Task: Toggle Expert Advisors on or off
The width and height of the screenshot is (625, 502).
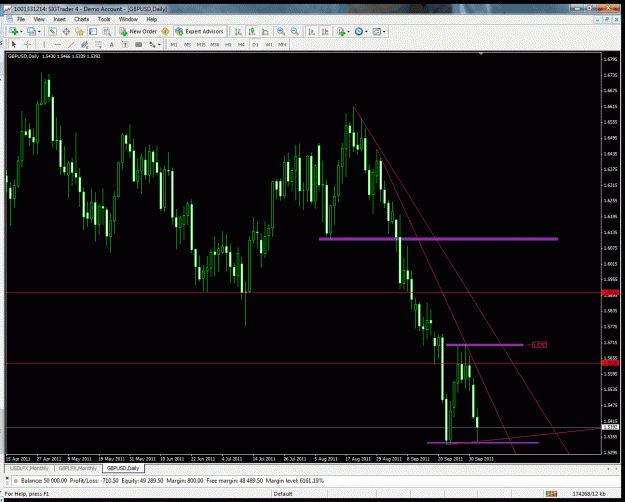Action: coord(199,31)
